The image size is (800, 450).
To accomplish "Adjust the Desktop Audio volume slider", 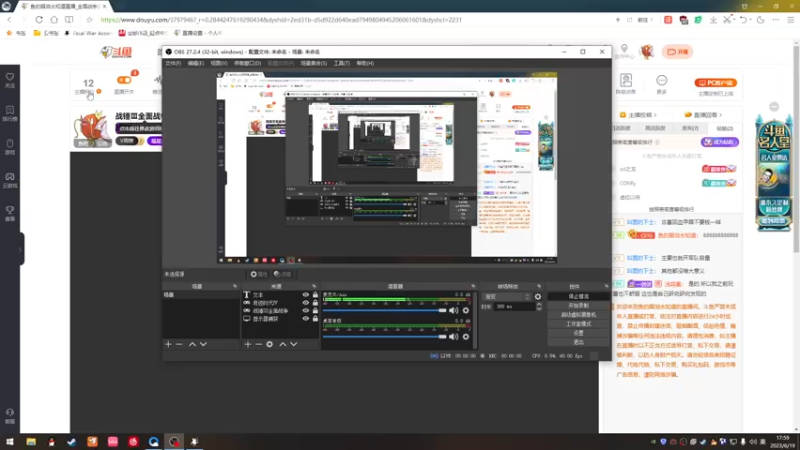I will [384, 337].
